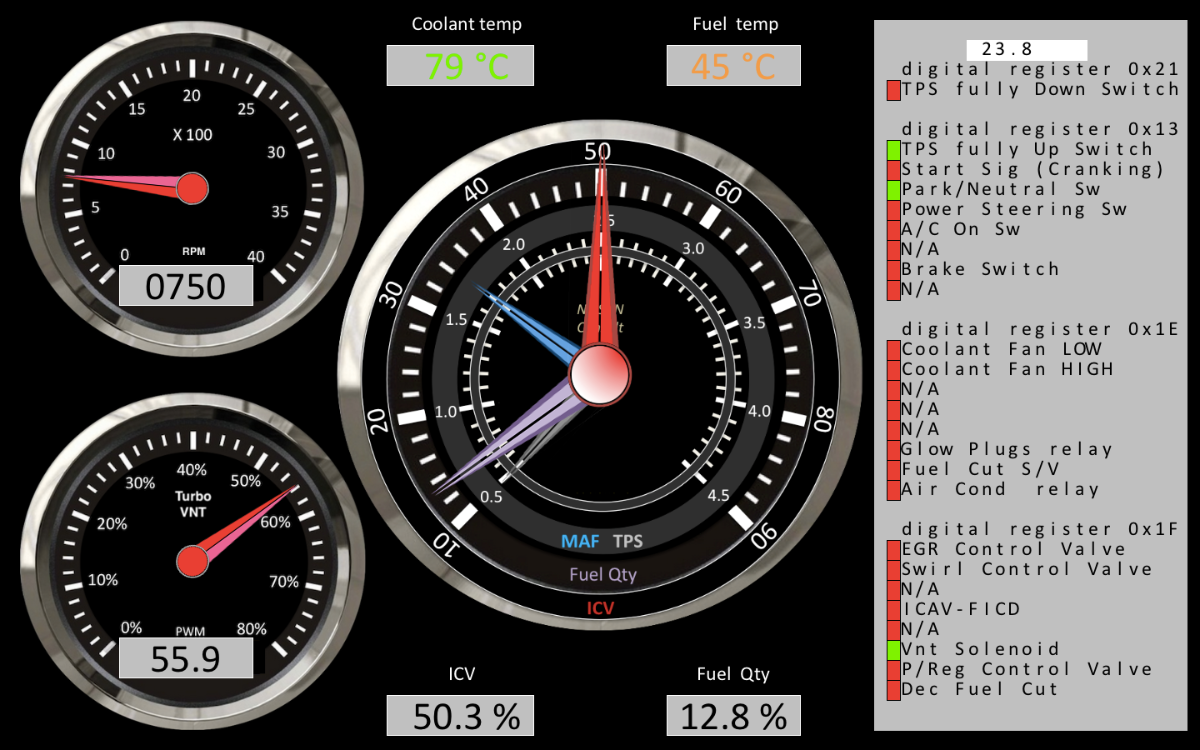Viewport: 1200px width, 750px height.
Task: Click the "X 100" label on RPM gauge
Action: click(x=192, y=135)
